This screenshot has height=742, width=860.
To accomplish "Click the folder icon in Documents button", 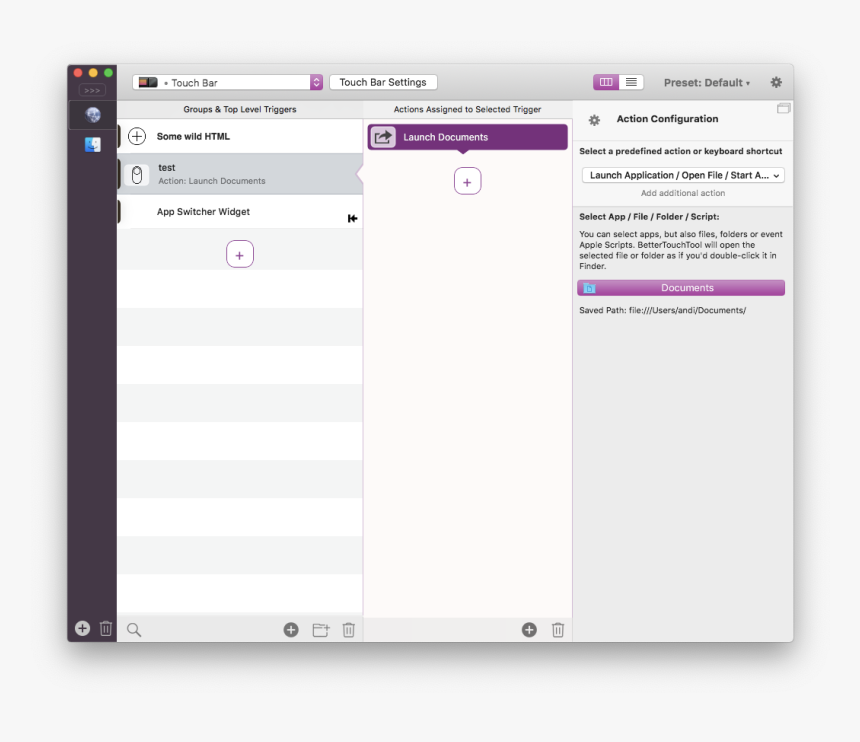I will 590,288.
